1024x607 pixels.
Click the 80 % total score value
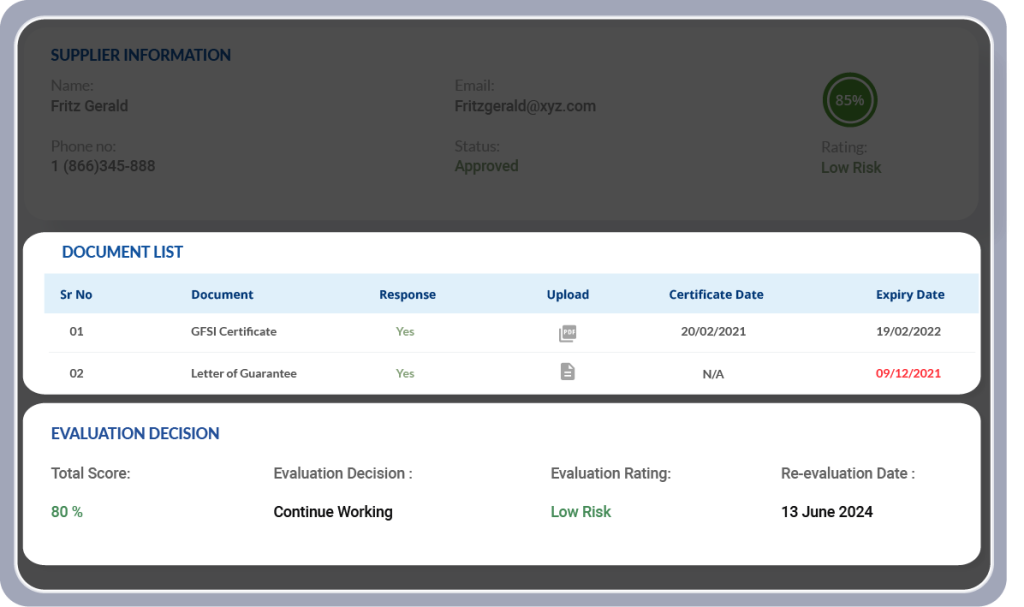tap(67, 512)
